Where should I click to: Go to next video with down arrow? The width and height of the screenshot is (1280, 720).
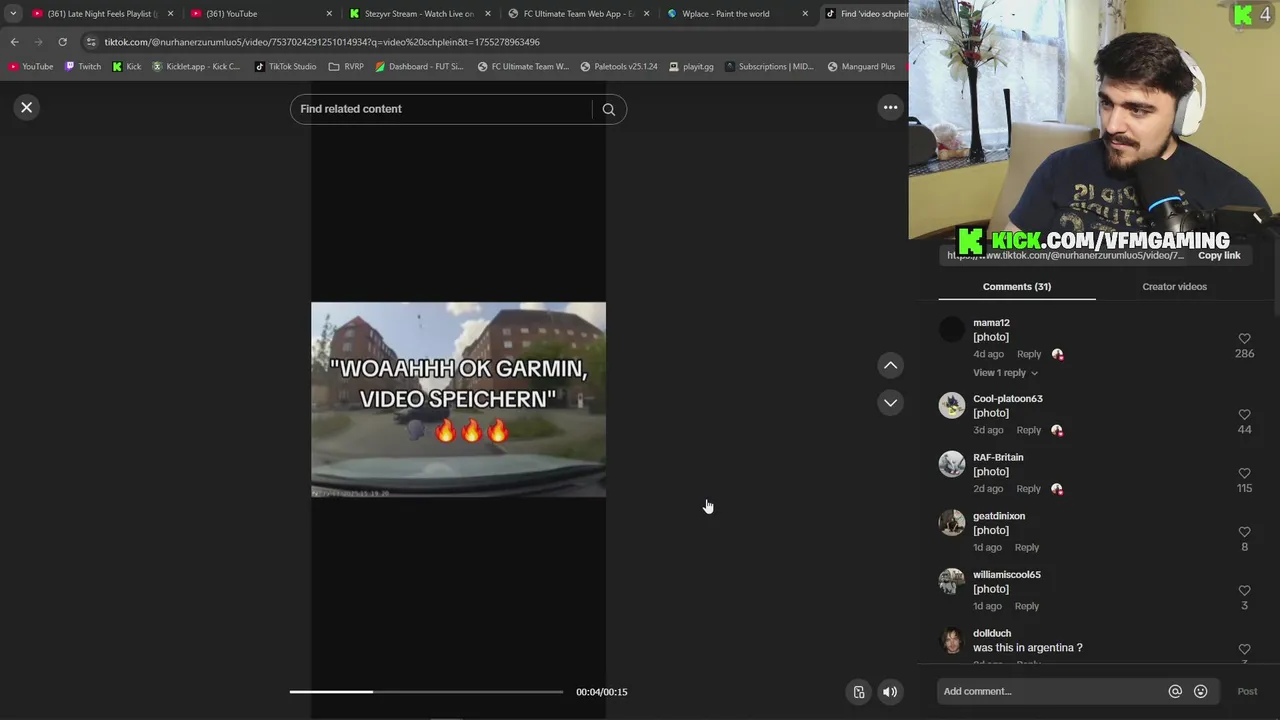pos(890,402)
